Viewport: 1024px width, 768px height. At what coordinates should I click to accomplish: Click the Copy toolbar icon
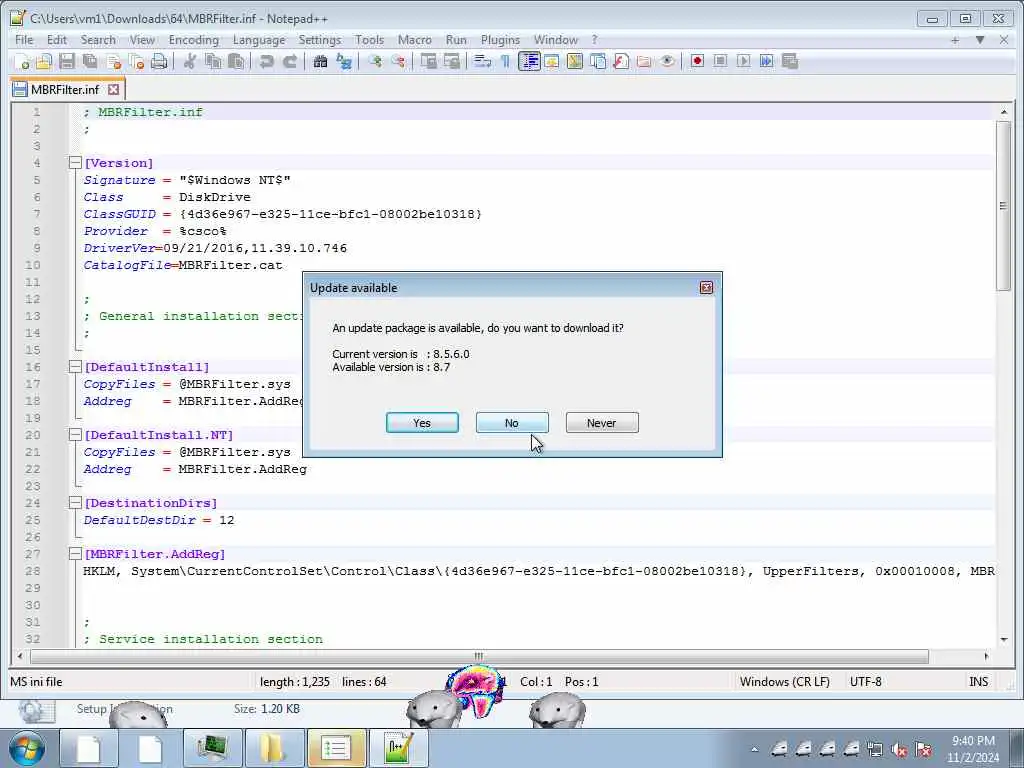coord(213,61)
